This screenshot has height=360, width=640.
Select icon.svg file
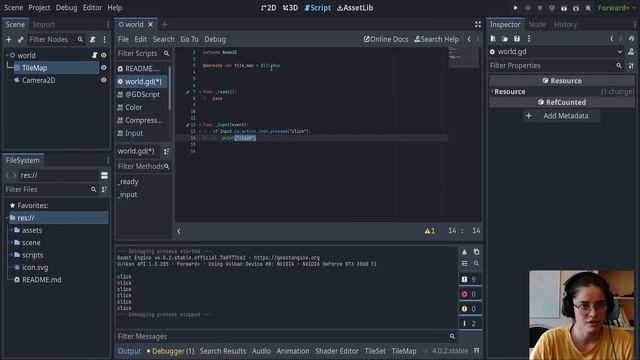pyautogui.click(x=35, y=267)
